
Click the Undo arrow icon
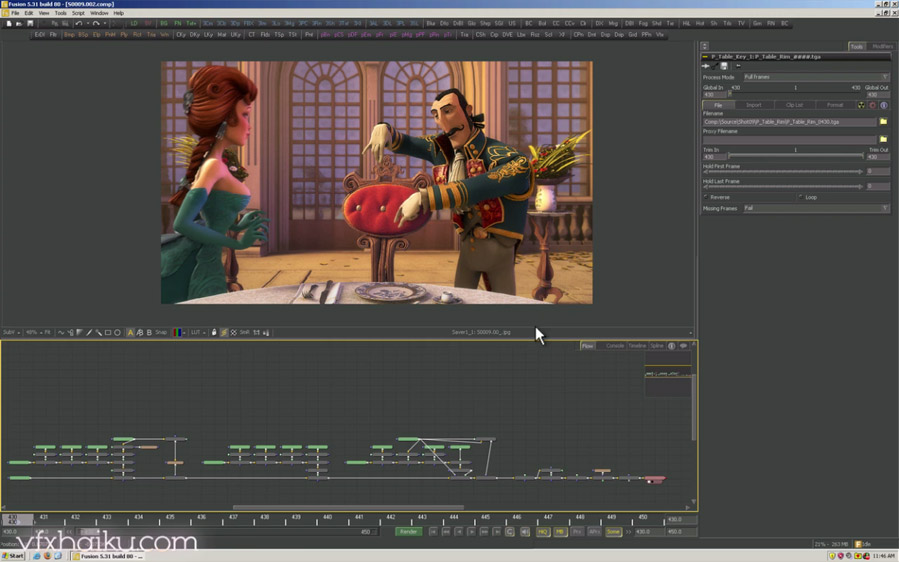[79, 24]
